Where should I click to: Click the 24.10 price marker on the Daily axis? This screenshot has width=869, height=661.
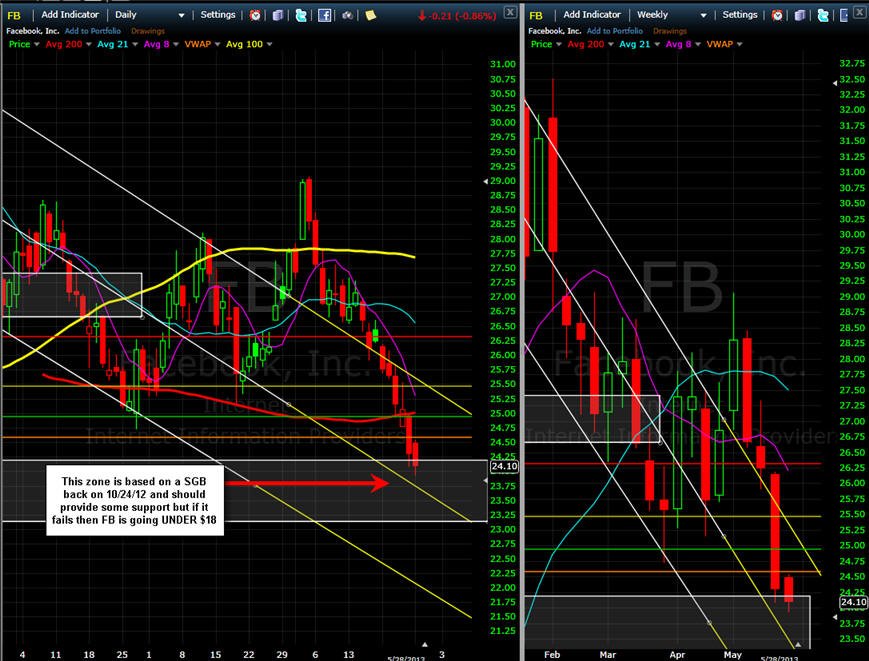click(x=504, y=467)
